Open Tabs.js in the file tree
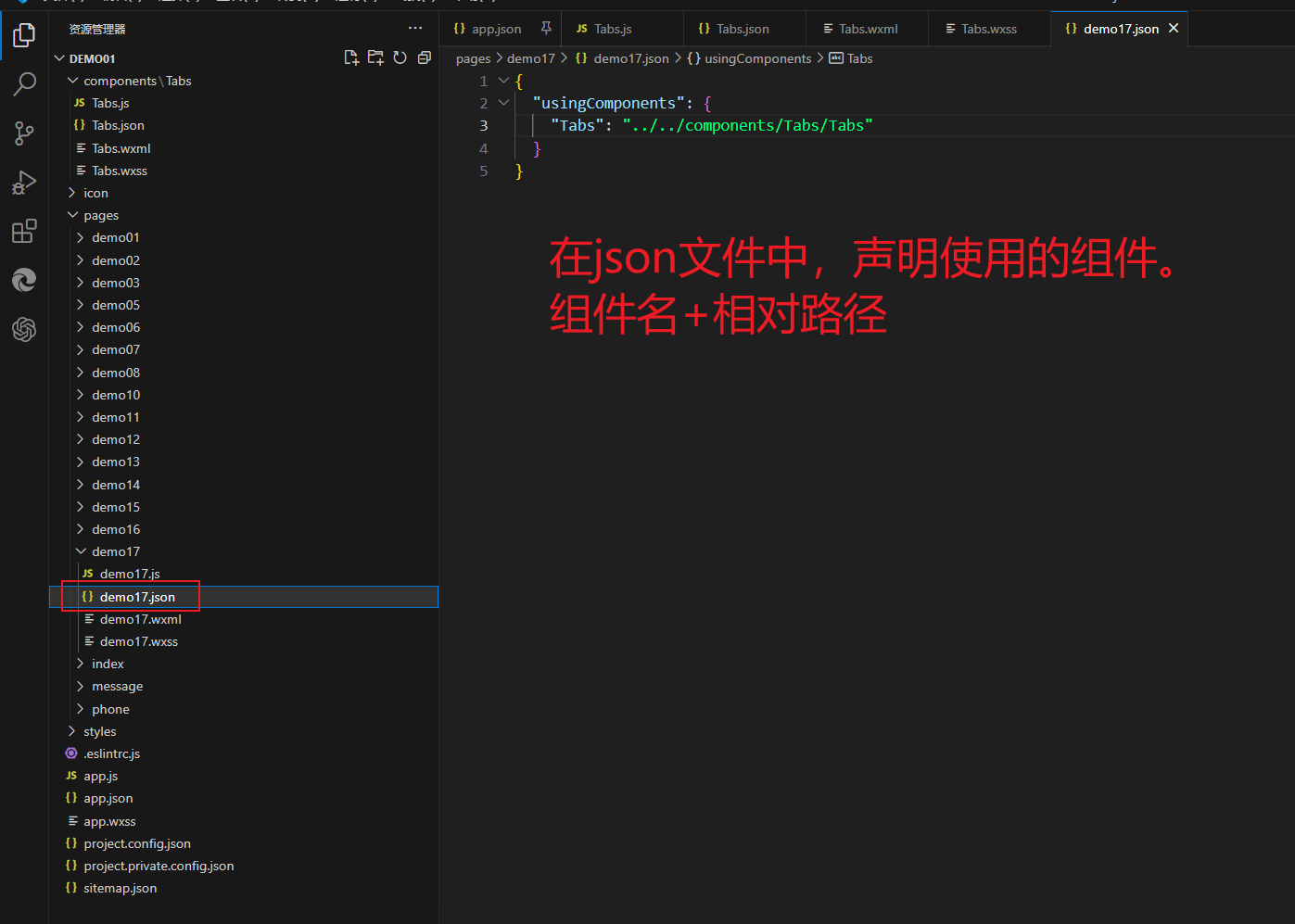 (243, 103)
